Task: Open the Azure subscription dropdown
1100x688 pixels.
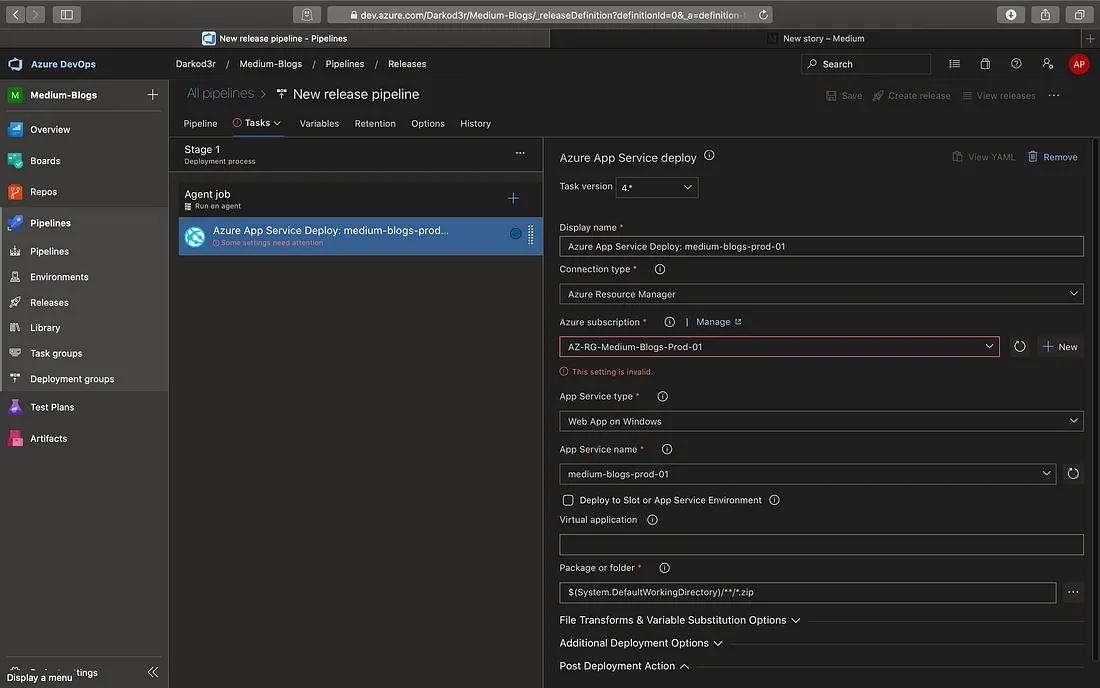Action: (x=779, y=346)
